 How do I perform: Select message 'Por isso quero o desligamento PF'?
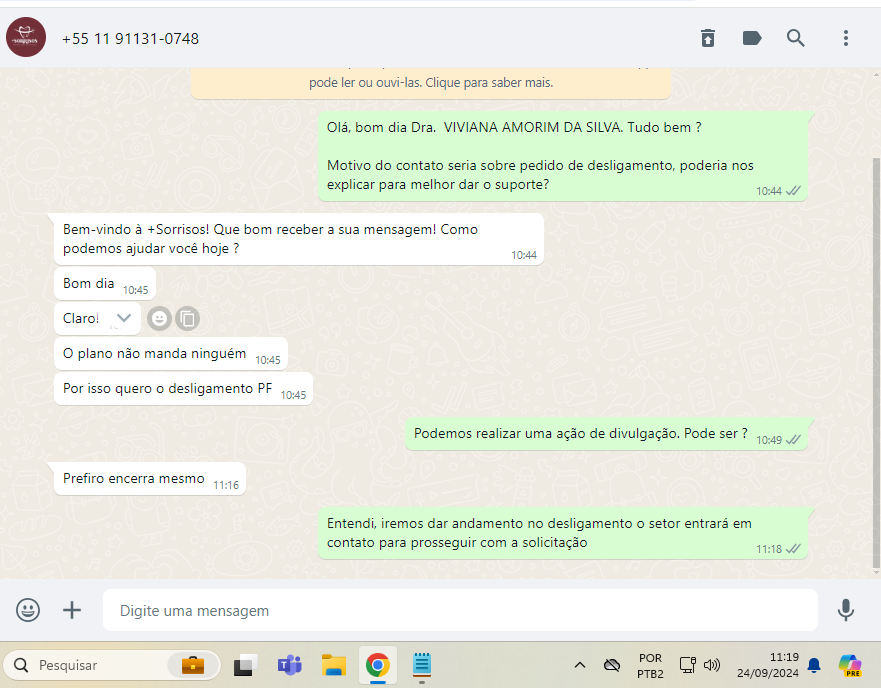coord(183,389)
